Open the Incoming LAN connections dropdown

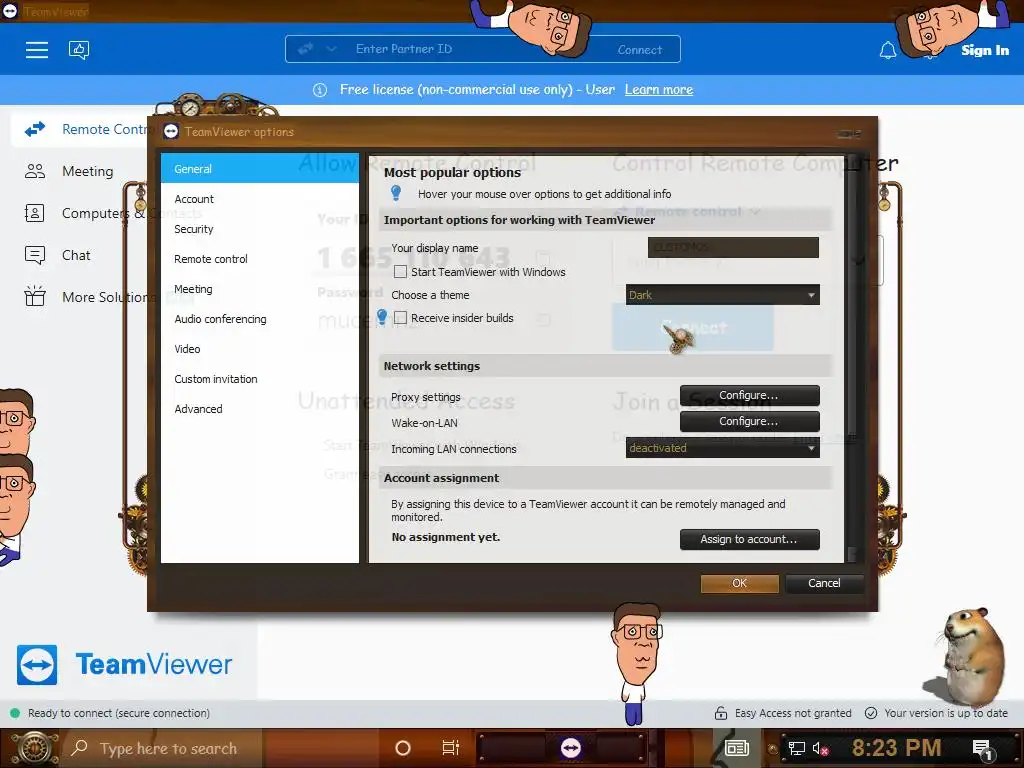point(722,448)
